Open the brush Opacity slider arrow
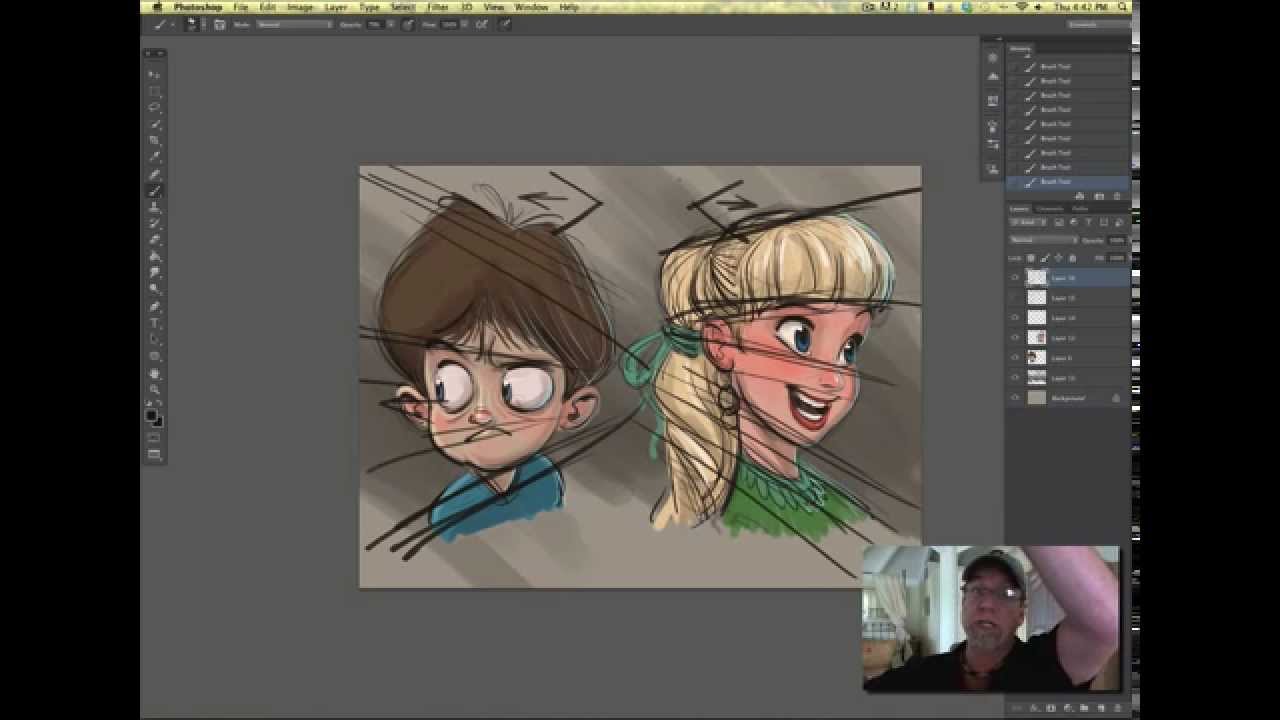 coord(391,24)
